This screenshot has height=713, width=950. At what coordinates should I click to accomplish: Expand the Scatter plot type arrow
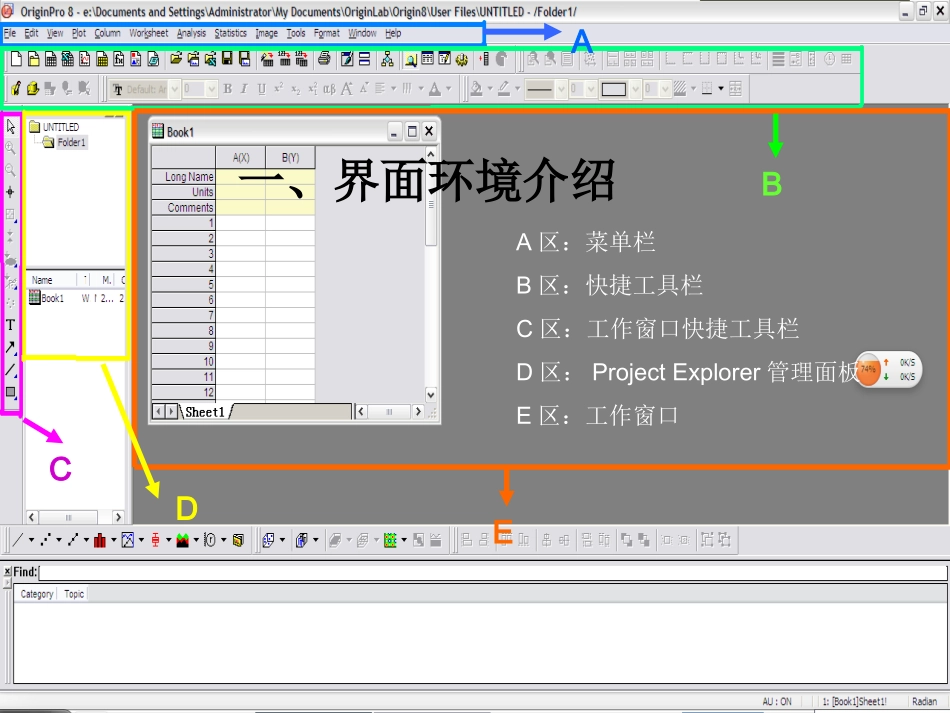pos(59,540)
